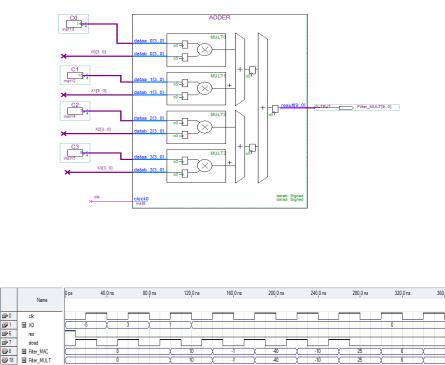Click the Filter_MULT output pin symbol
Image resolution: width=445 pixels, height=365 pixels.
(x=346, y=108)
